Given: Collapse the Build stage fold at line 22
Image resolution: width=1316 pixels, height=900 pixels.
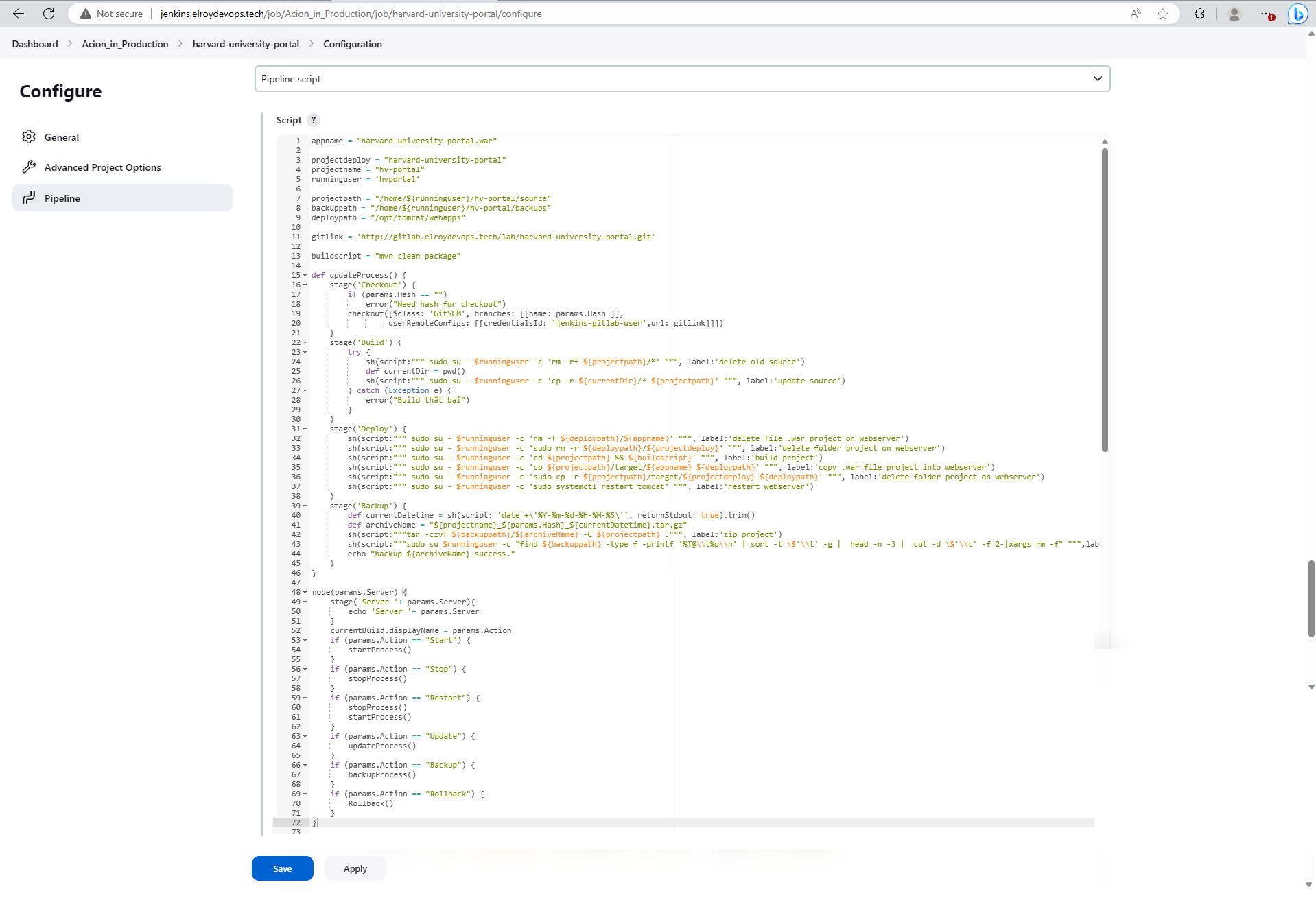Looking at the screenshot, I should (305, 343).
